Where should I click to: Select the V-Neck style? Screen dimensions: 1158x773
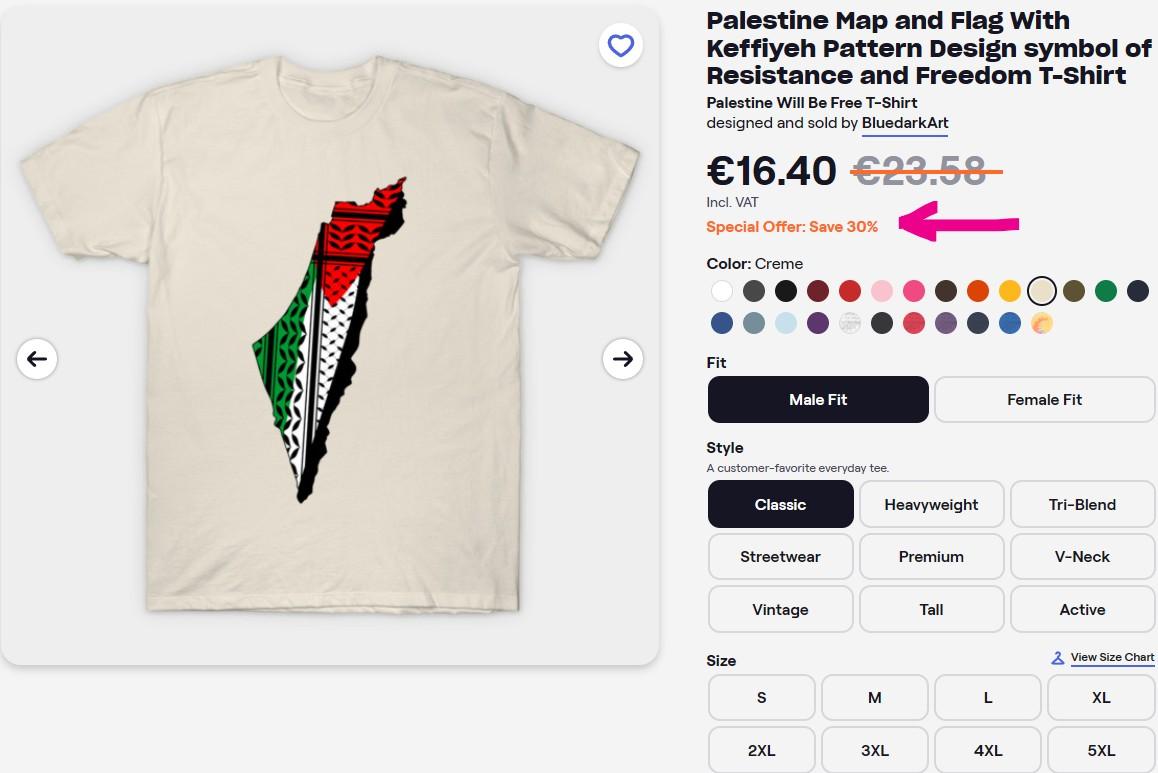1082,556
